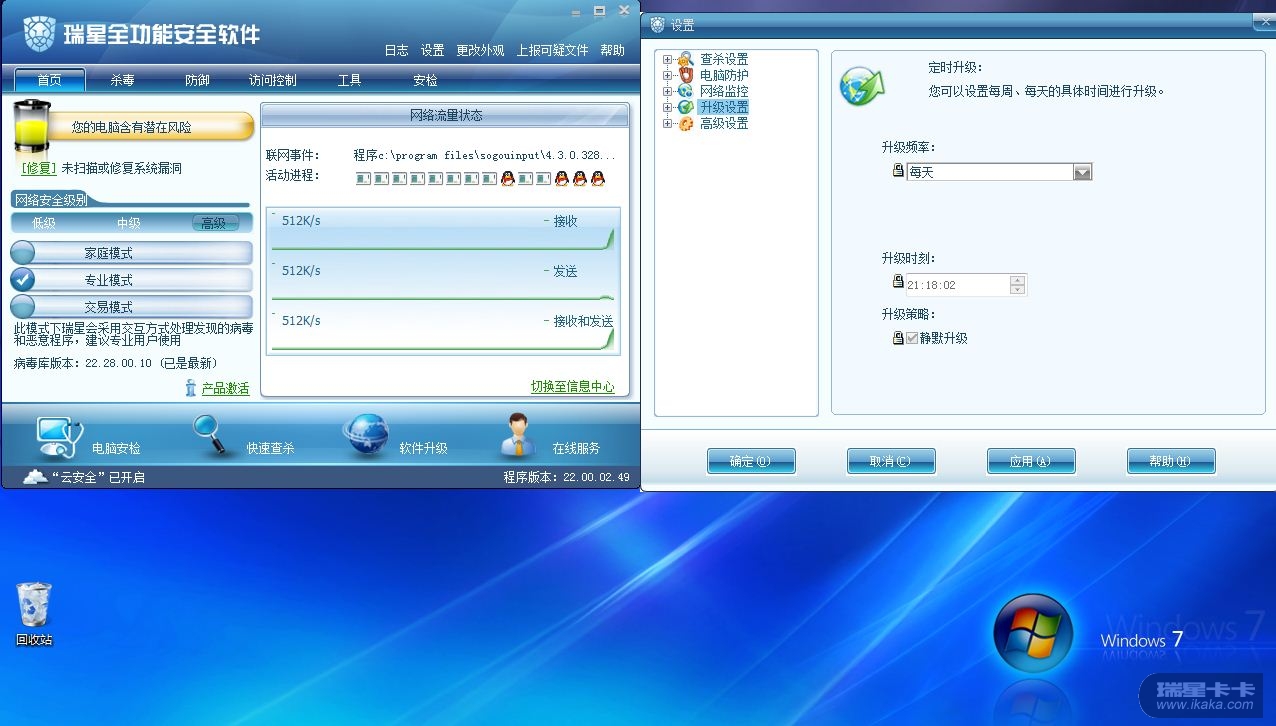
Task: Click the info icon next to 产品激活
Action: pos(191,388)
